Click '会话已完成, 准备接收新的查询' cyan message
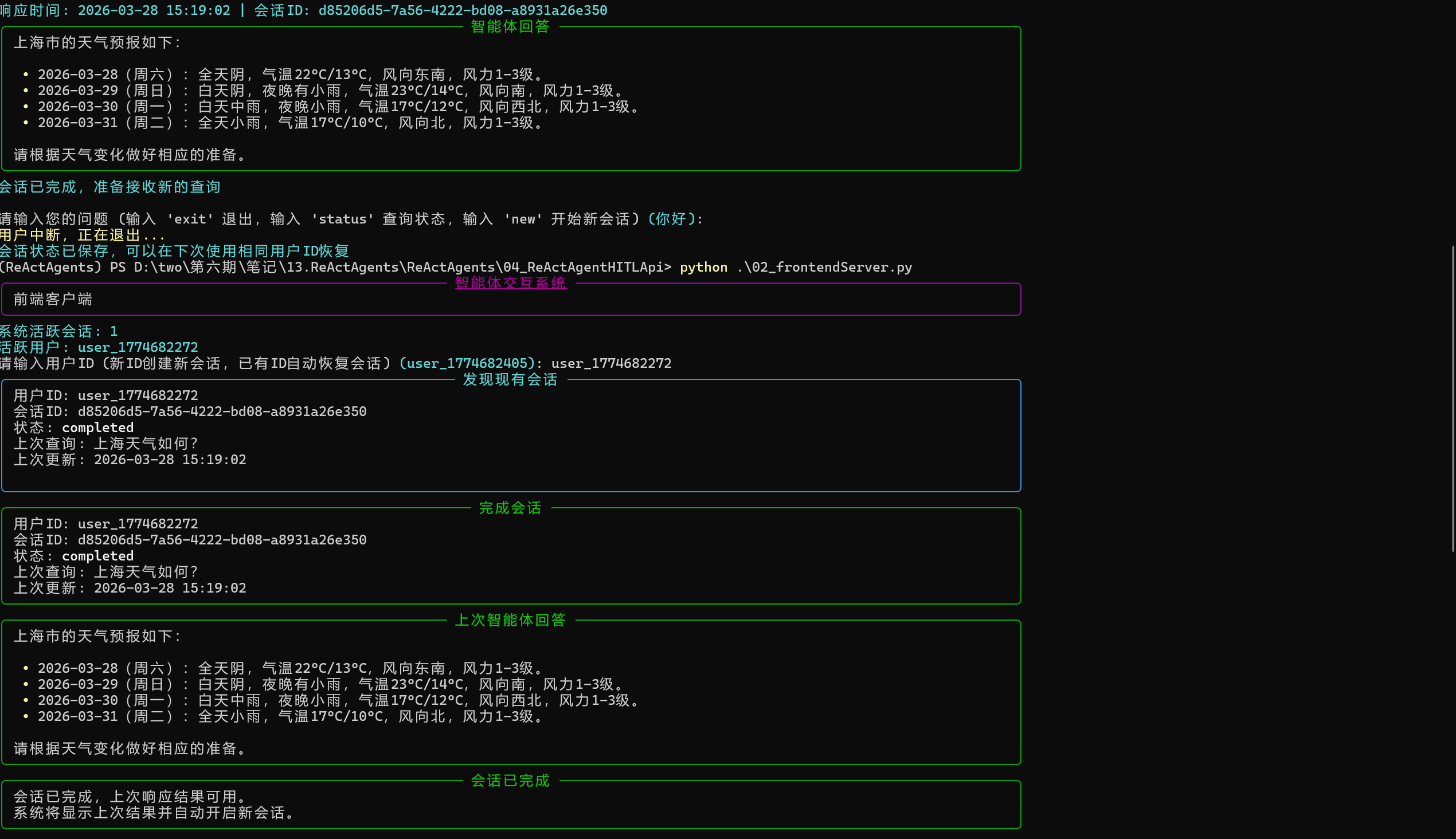This screenshot has width=1456, height=839. click(109, 187)
